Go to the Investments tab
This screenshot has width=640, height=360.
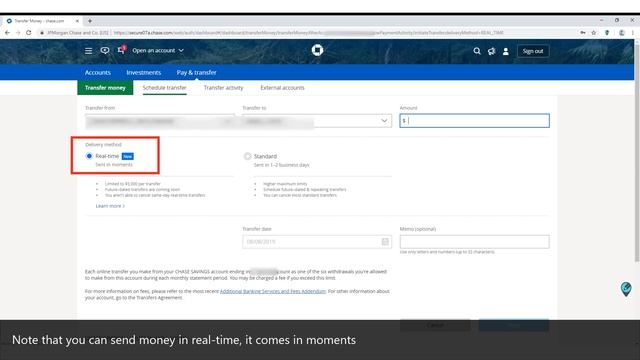click(144, 72)
